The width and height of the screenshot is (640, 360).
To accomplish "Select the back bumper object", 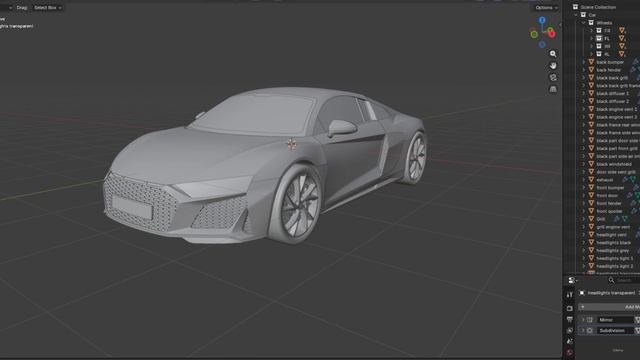I will [610, 62].
